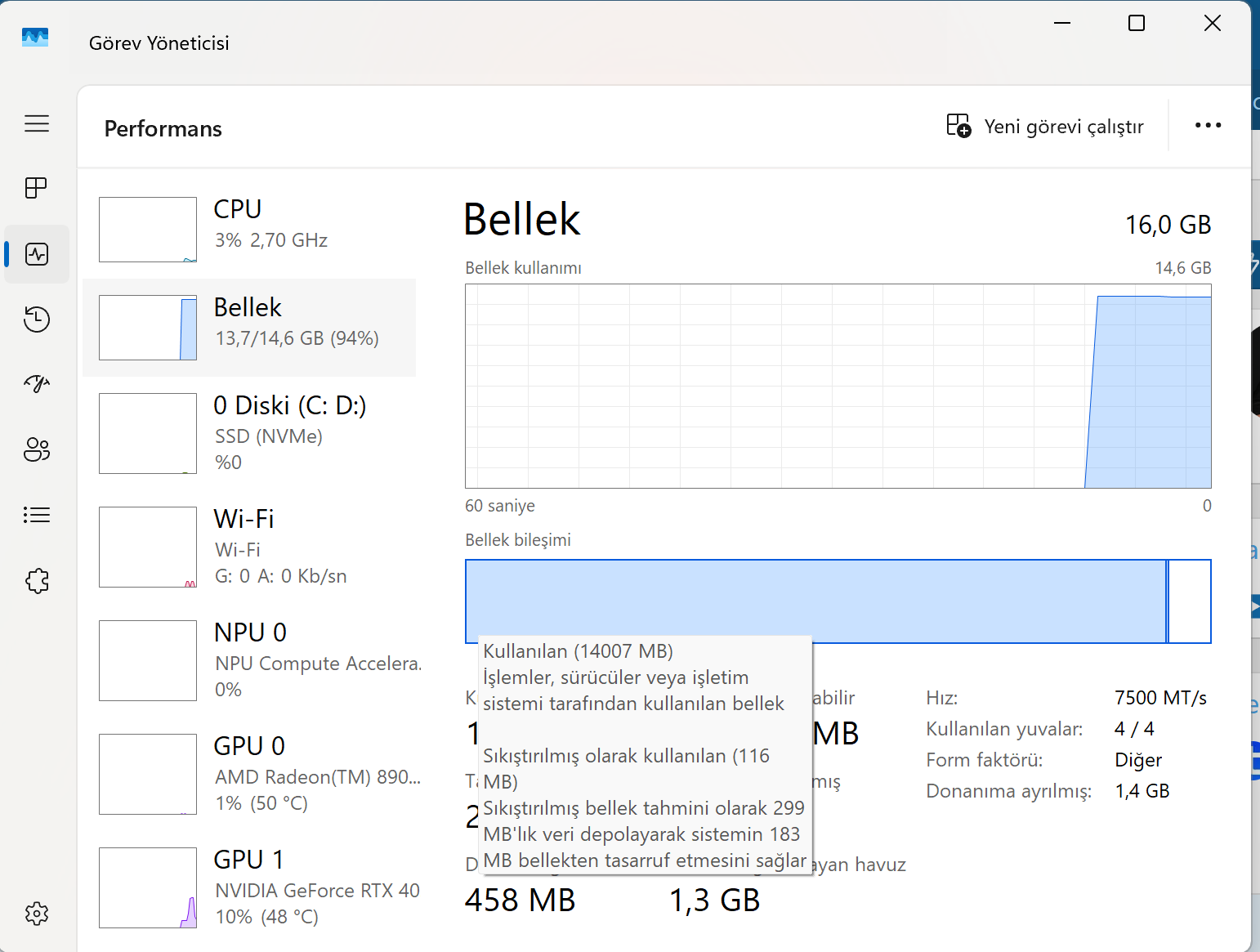Click the Task Manager app icon in title bar
This screenshot has width=1260, height=952.
coord(35,37)
